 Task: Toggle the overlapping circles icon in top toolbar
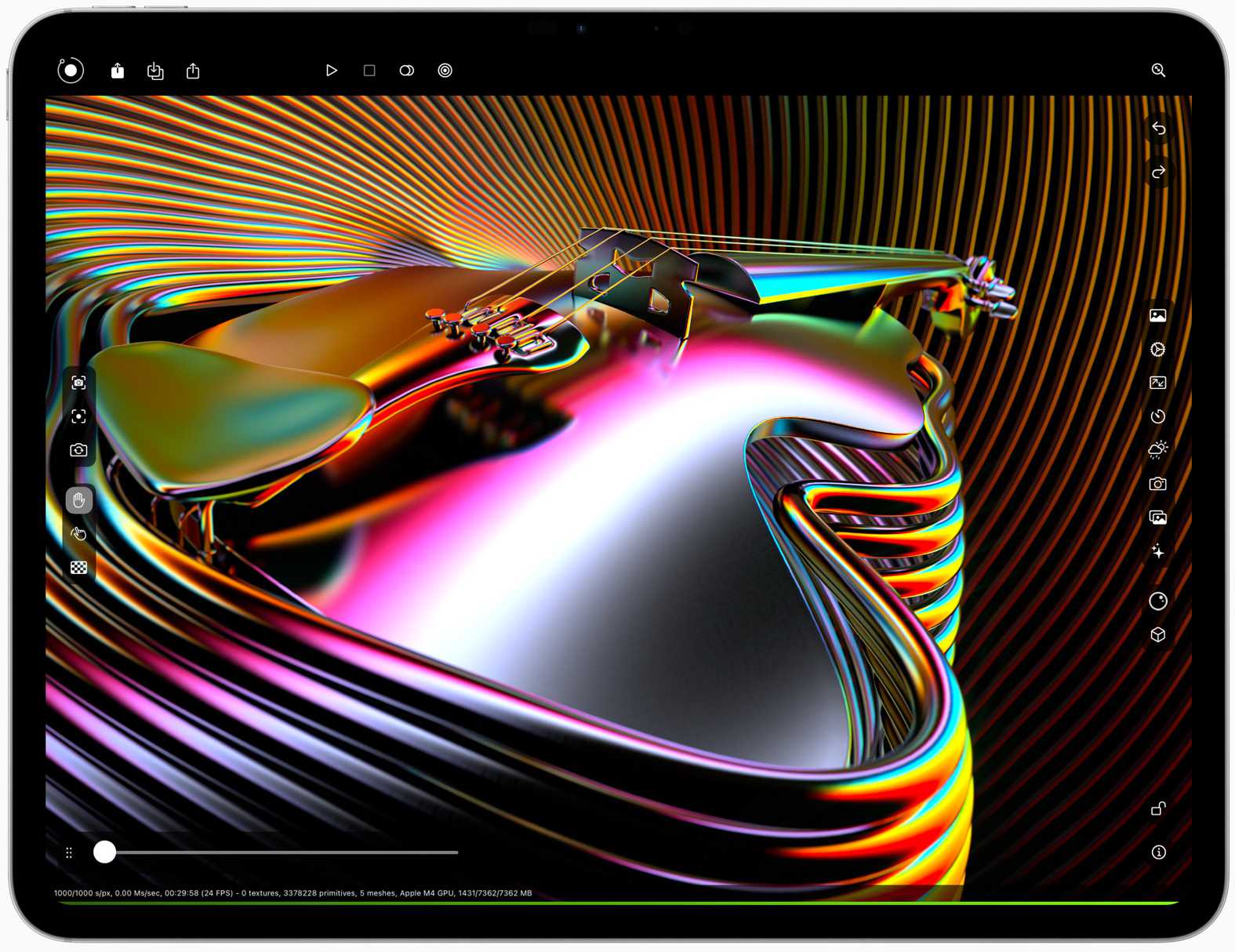[406, 71]
